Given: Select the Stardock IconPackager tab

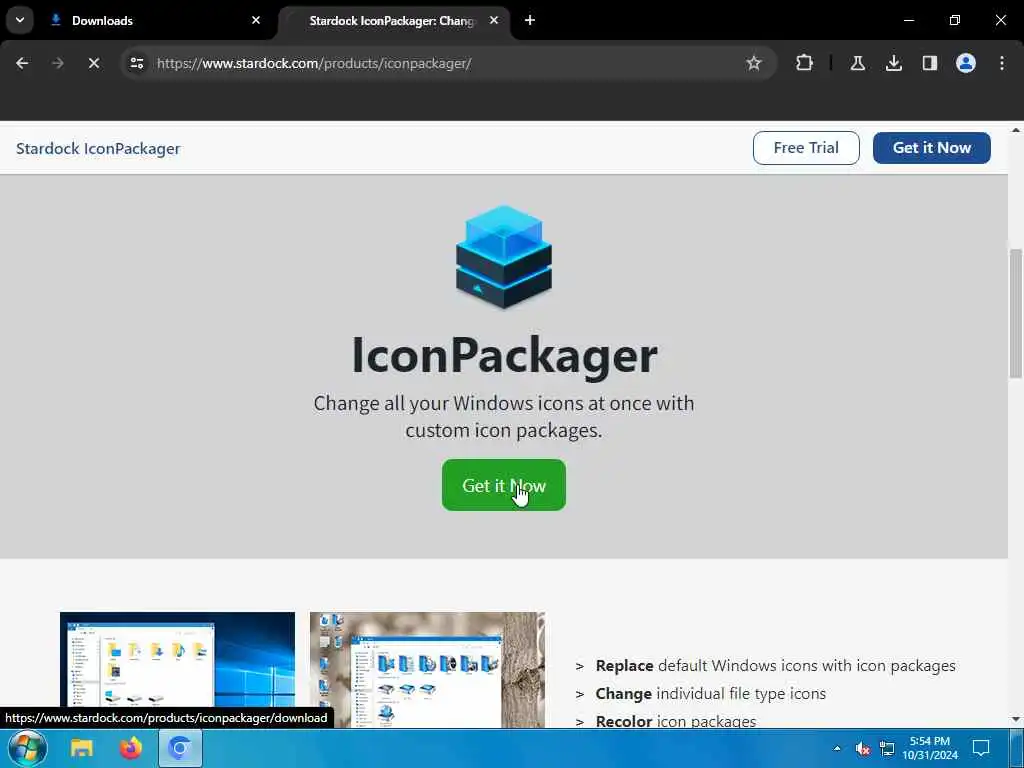Looking at the screenshot, I should [x=392, y=20].
